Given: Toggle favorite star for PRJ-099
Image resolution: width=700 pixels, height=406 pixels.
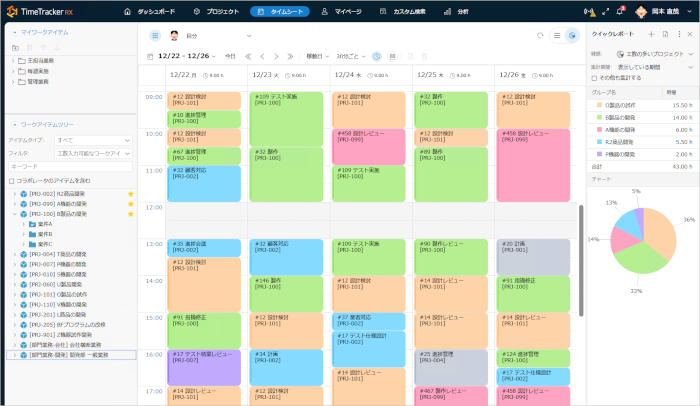Looking at the screenshot, I should pyautogui.click(x=131, y=204).
